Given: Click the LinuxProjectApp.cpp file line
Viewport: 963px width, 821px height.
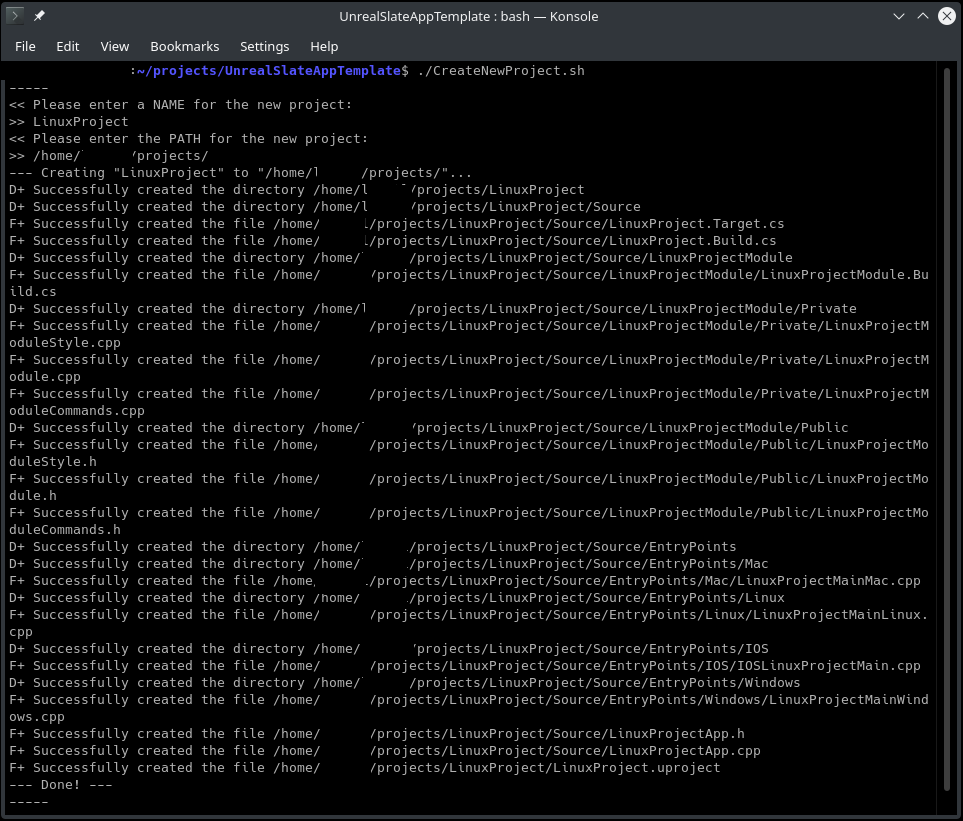Looking at the screenshot, I should point(385,750).
